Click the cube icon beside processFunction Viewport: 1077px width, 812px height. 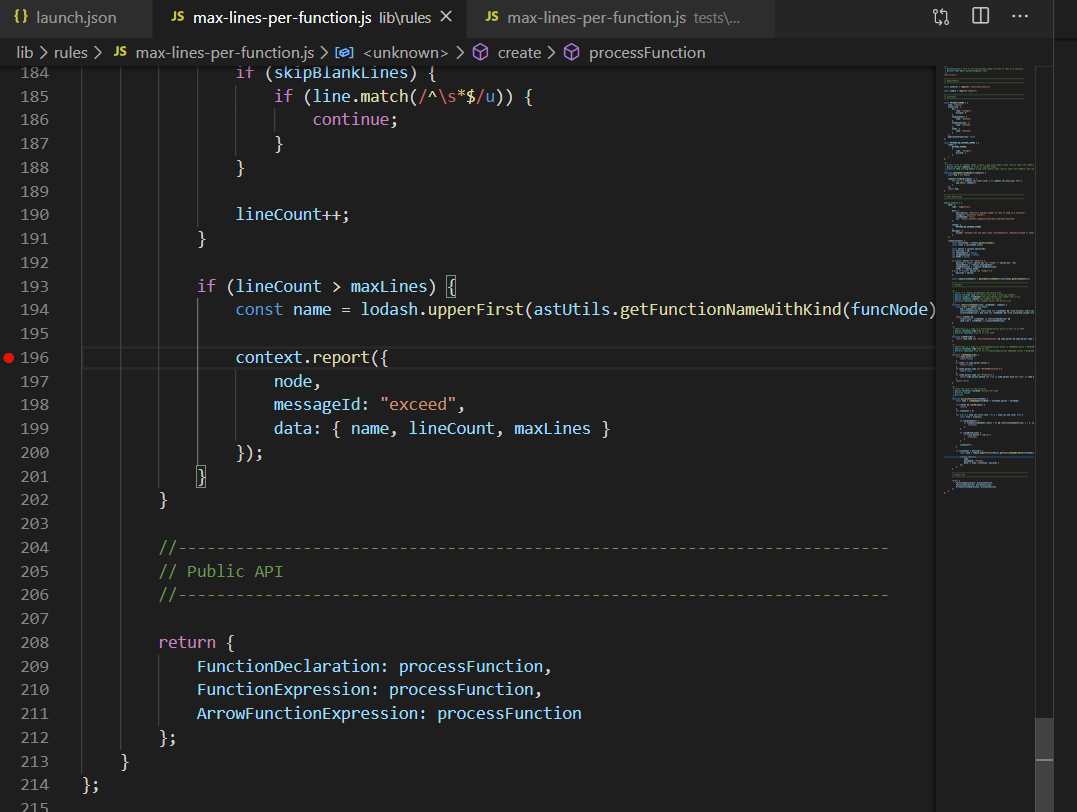click(571, 52)
